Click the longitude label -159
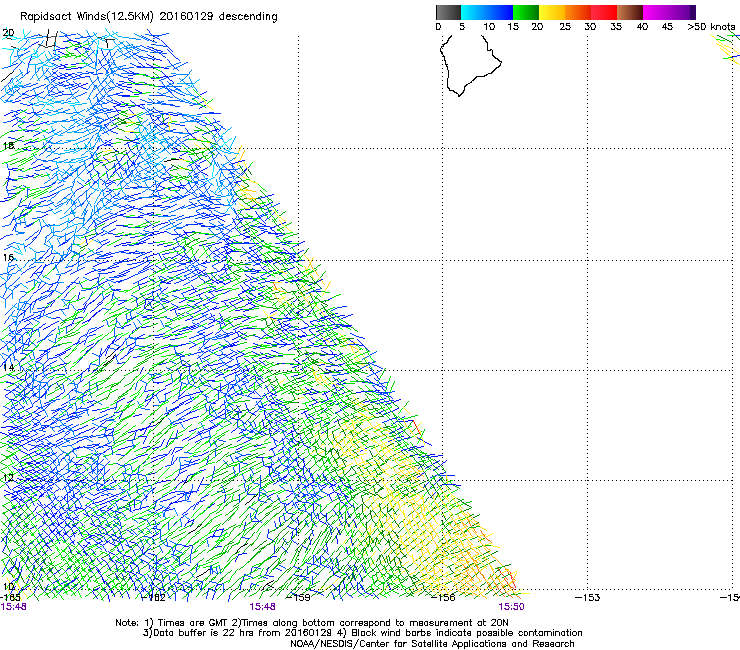This screenshot has width=740, height=650. (299, 598)
